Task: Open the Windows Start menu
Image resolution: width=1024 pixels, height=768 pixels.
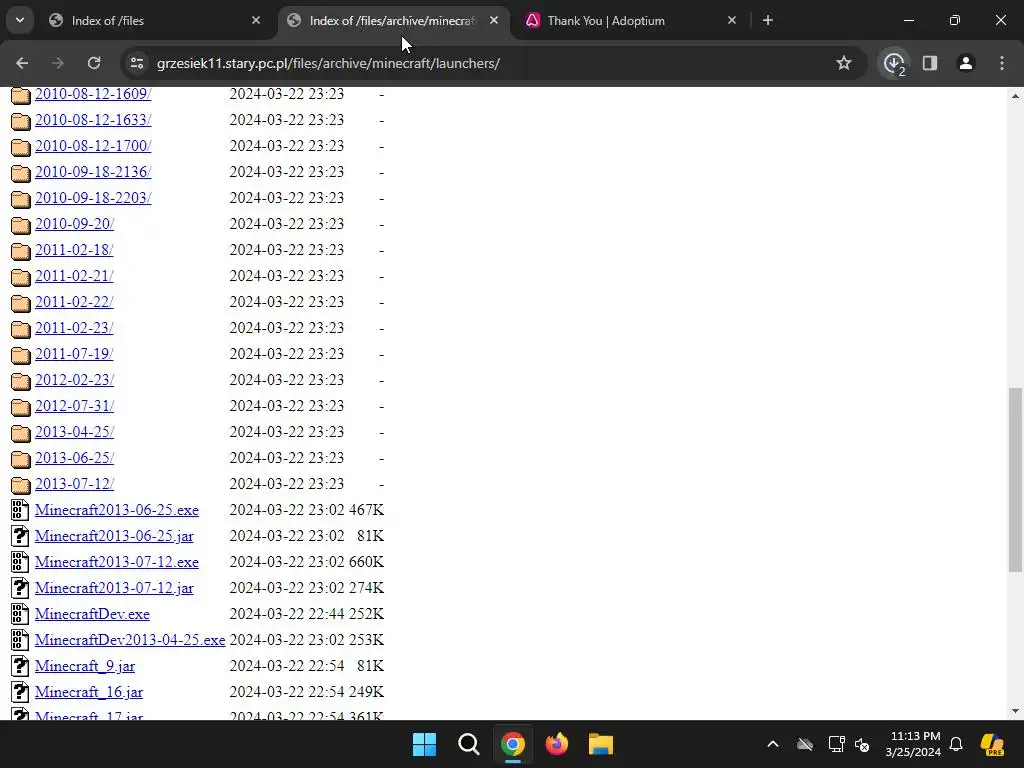Action: click(424, 744)
